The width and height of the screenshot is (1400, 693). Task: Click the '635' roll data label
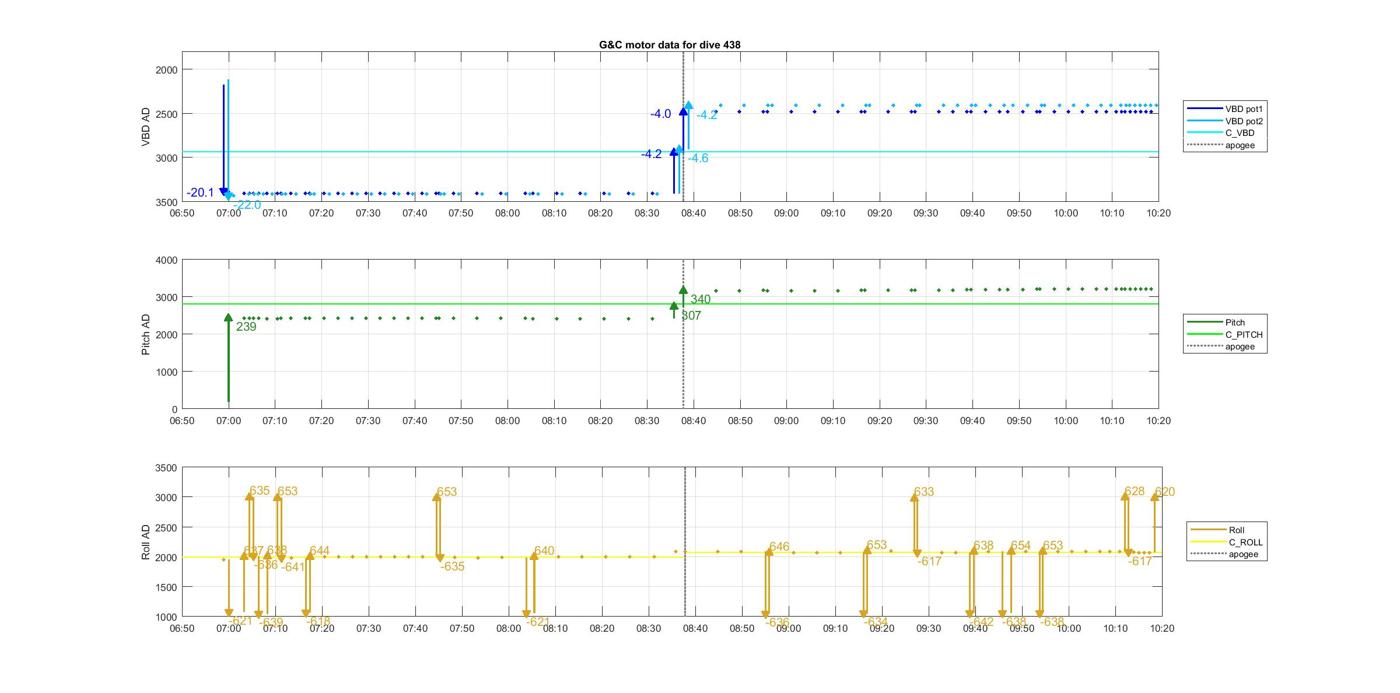[x=260, y=491]
